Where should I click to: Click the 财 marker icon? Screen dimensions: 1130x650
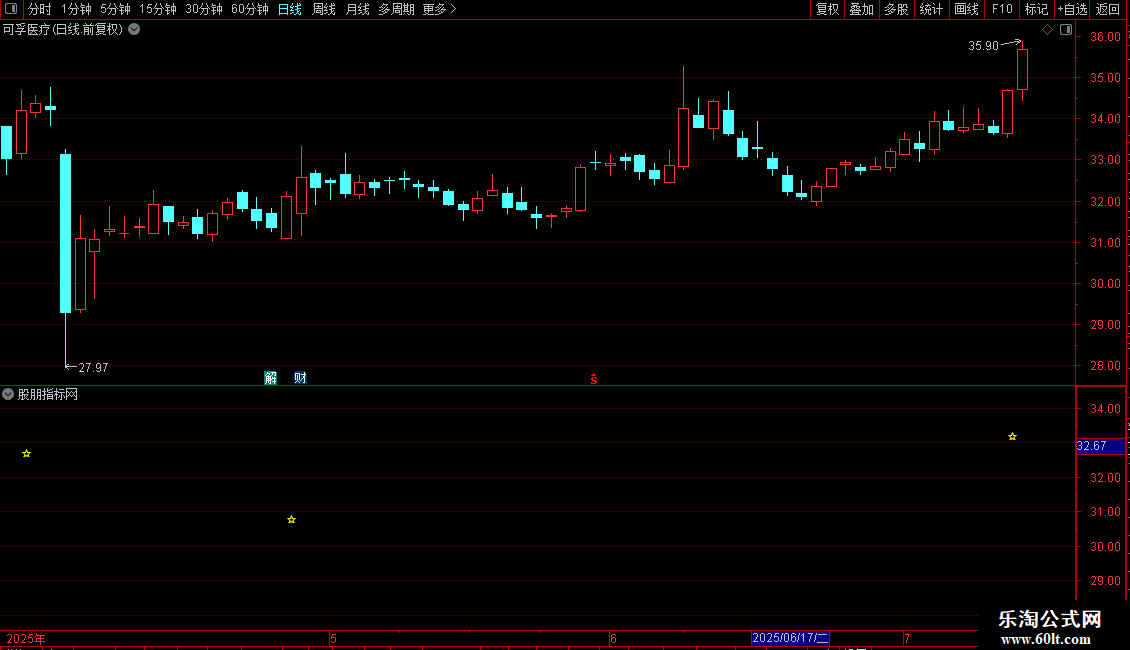(x=301, y=378)
